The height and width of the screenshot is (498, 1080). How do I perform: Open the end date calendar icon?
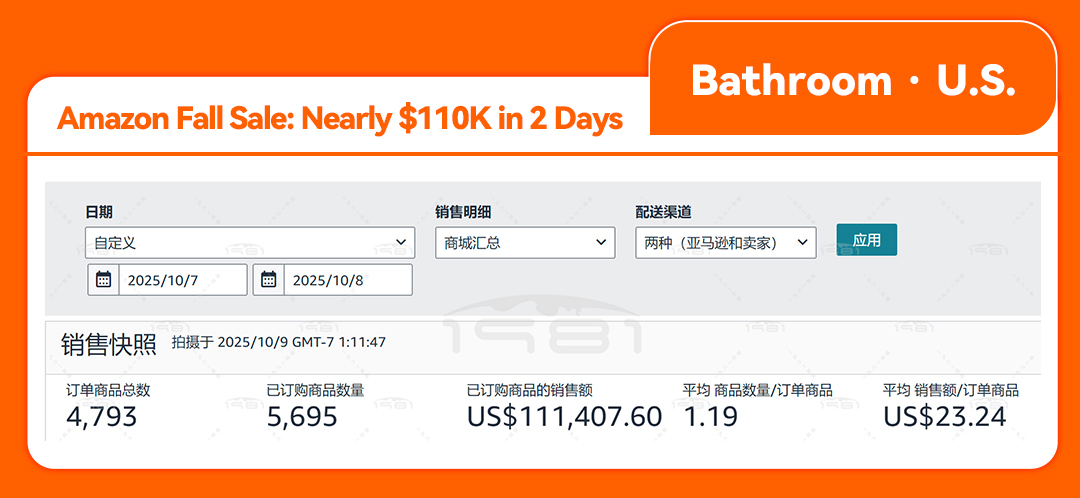[268, 280]
